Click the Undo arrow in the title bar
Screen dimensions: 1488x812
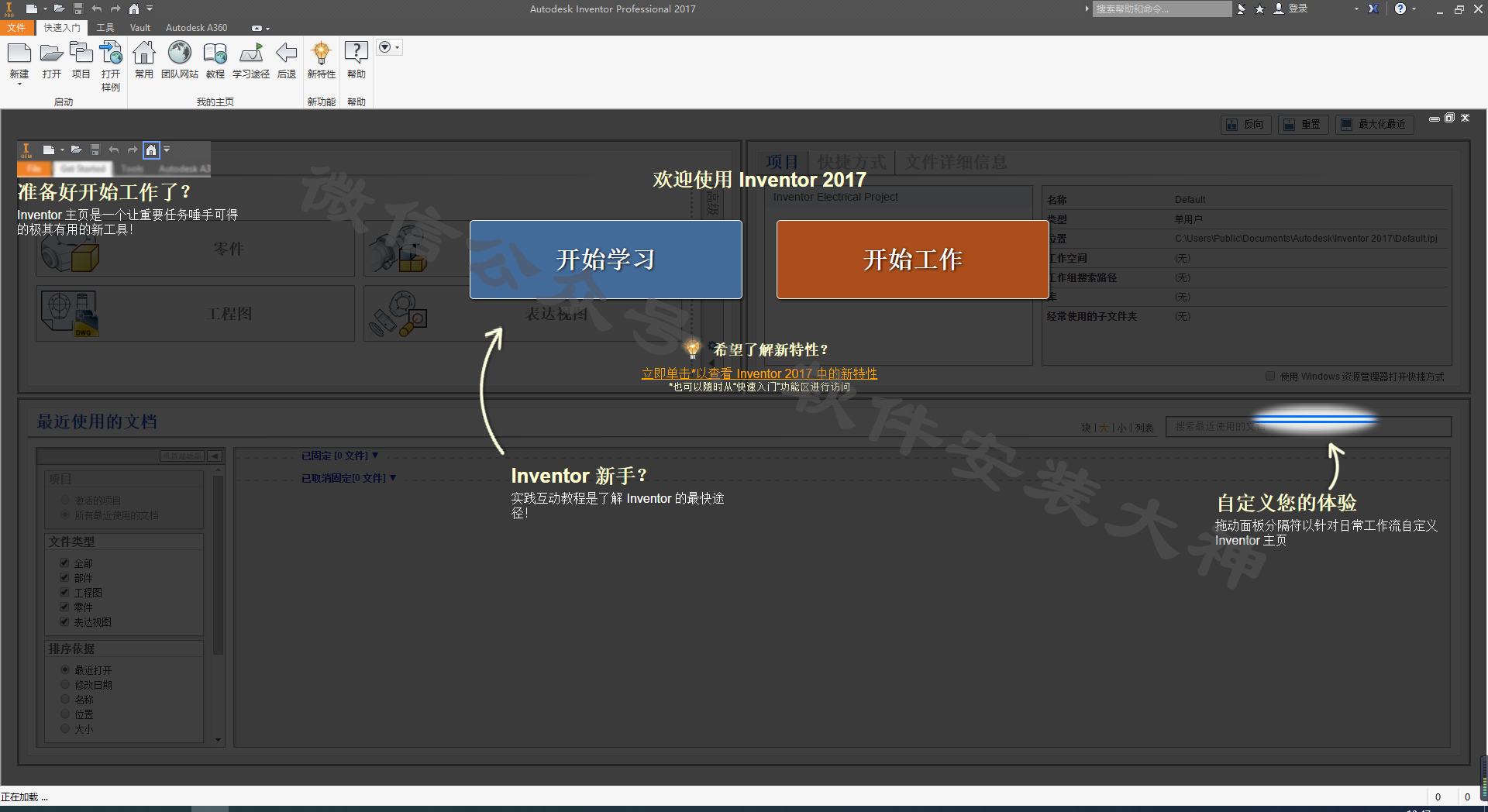pyautogui.click(x=97, y=9)
